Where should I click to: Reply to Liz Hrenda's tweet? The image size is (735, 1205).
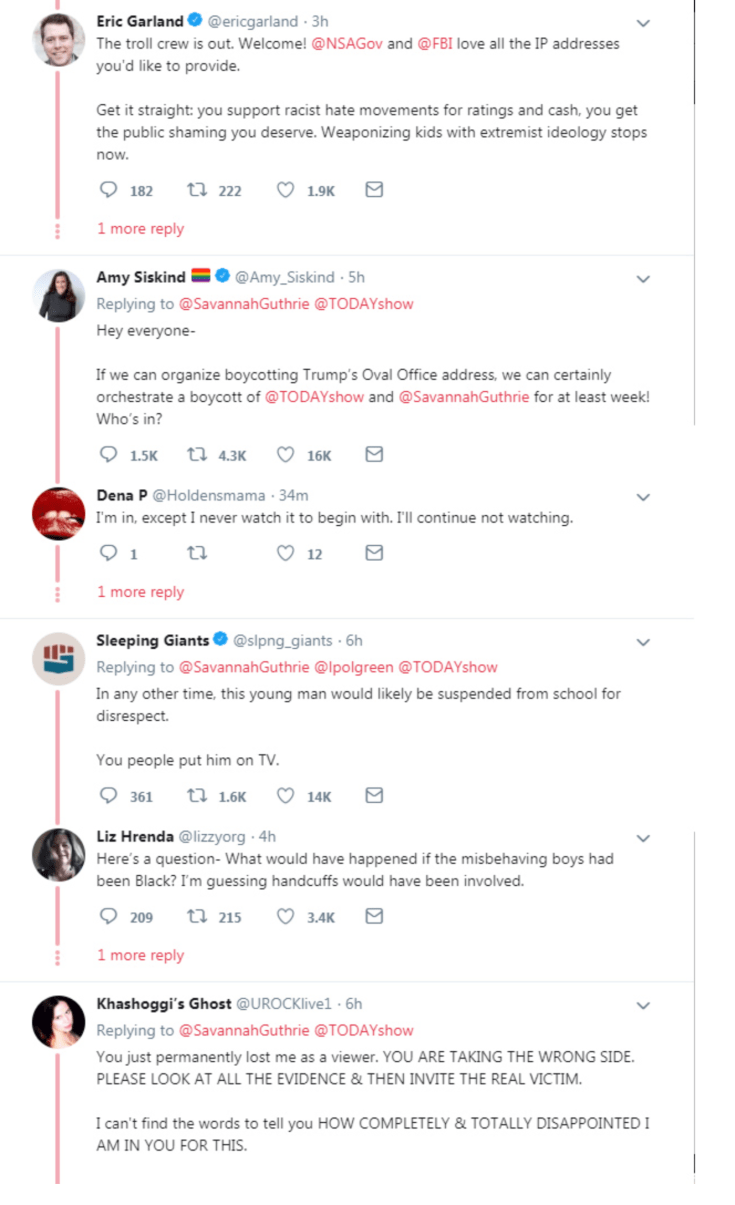pyautogui.click(x=107, y=917)
